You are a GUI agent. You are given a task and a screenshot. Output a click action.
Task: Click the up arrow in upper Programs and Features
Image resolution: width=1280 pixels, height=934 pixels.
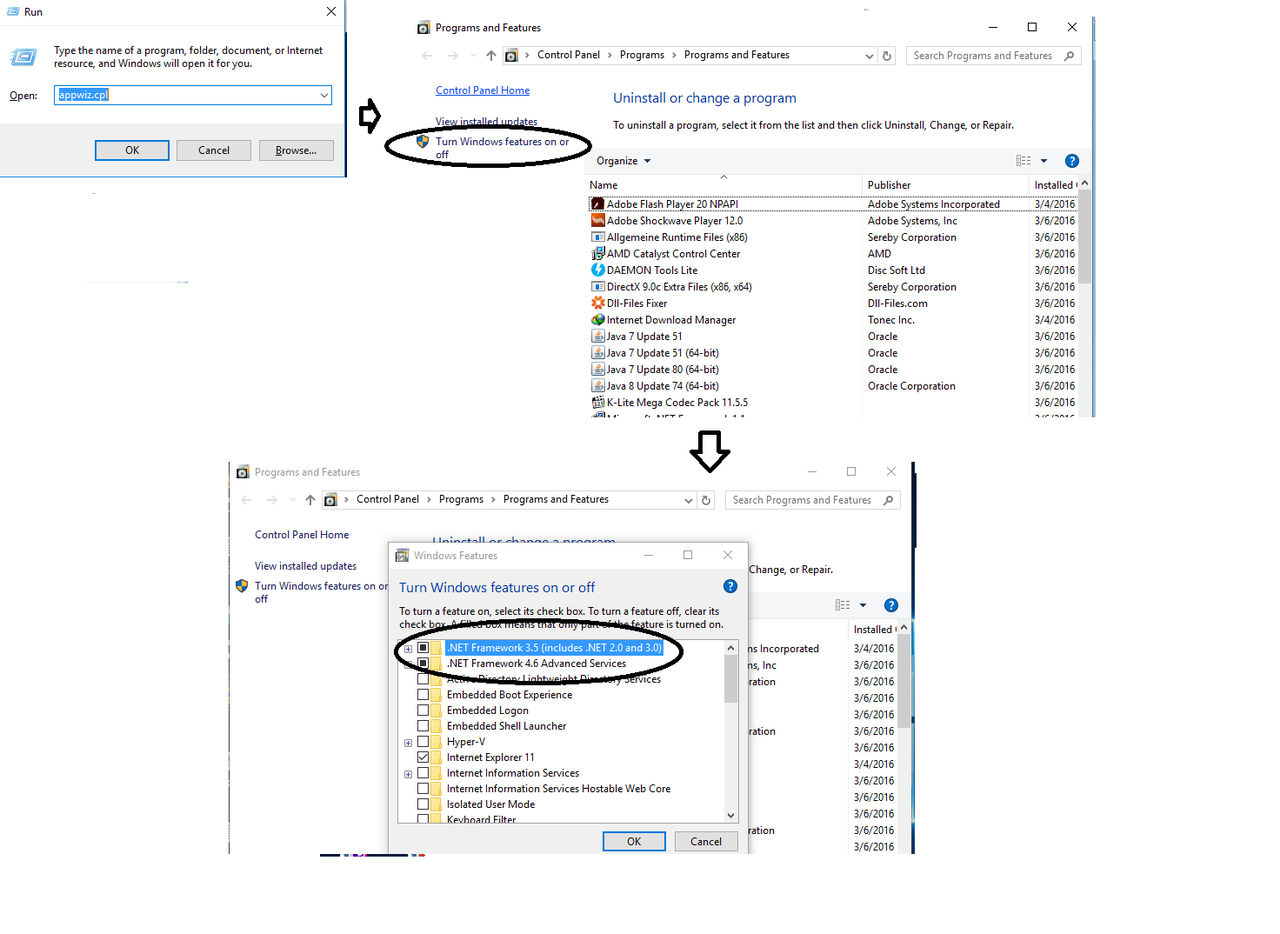pos(491,56)
